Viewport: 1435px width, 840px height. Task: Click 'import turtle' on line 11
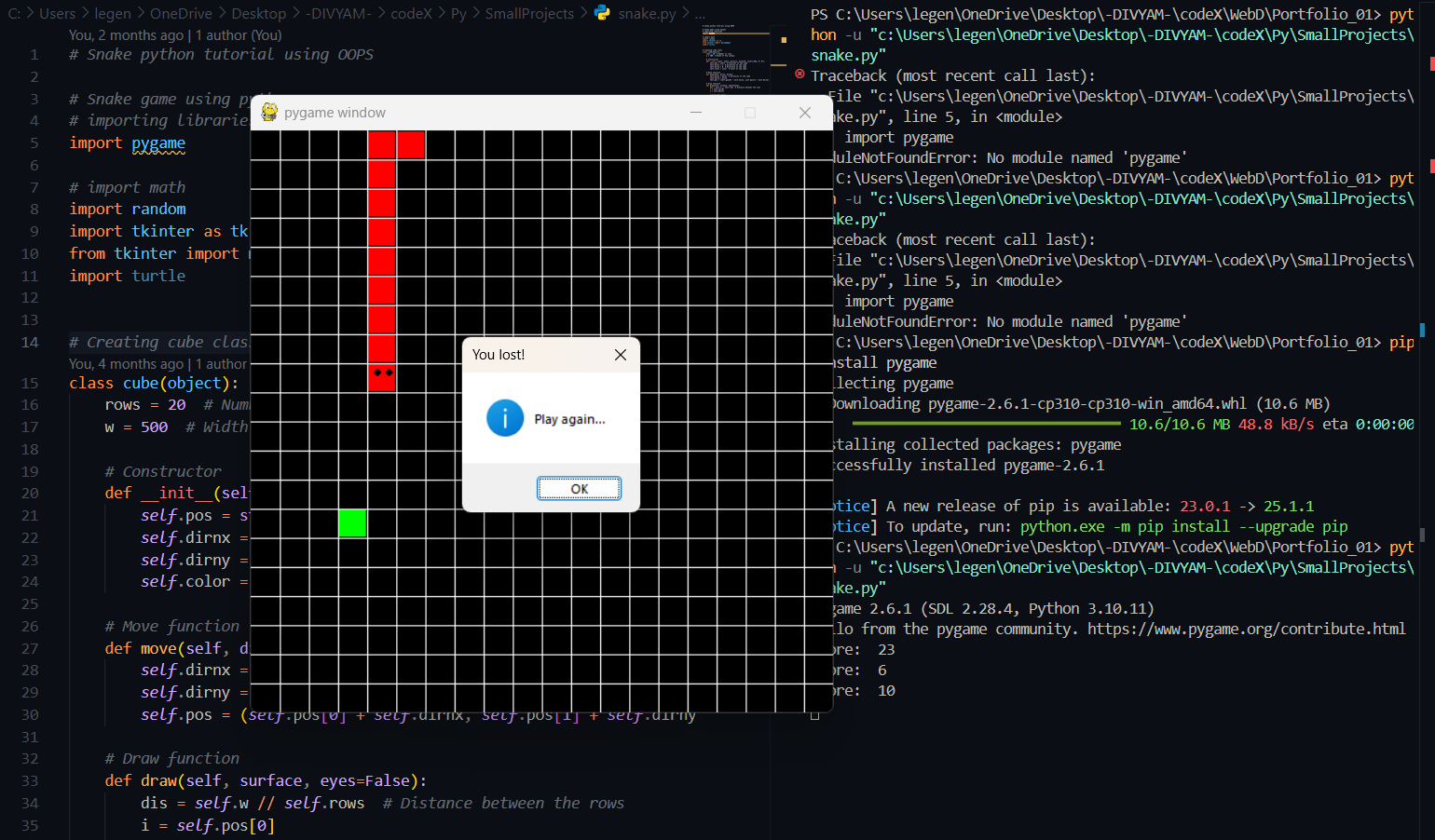pyautogui.click(x=127, y=276)
